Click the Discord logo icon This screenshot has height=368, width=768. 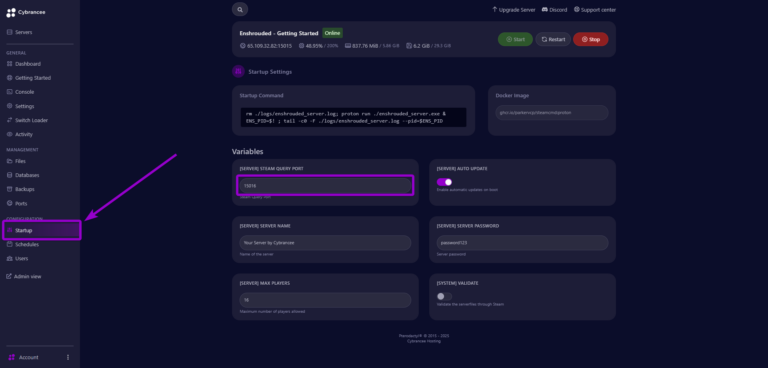coord(545,10)
